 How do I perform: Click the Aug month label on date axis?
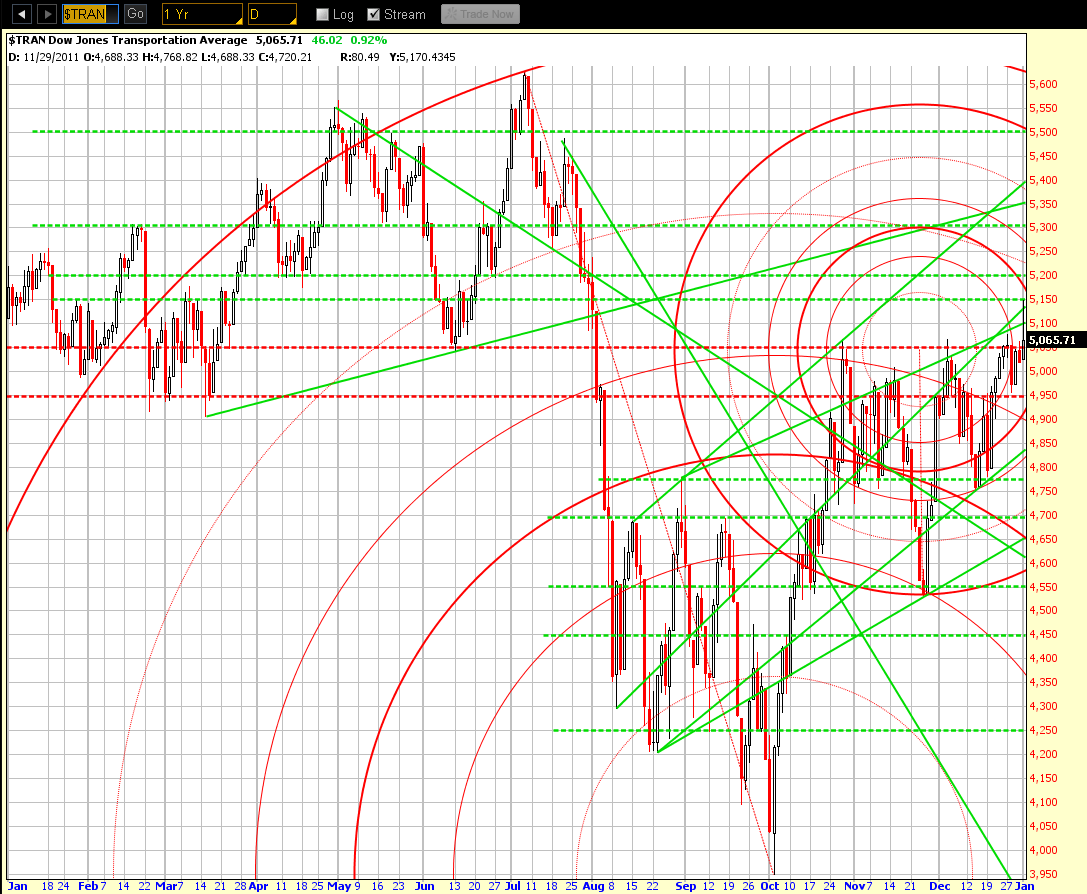593,886
